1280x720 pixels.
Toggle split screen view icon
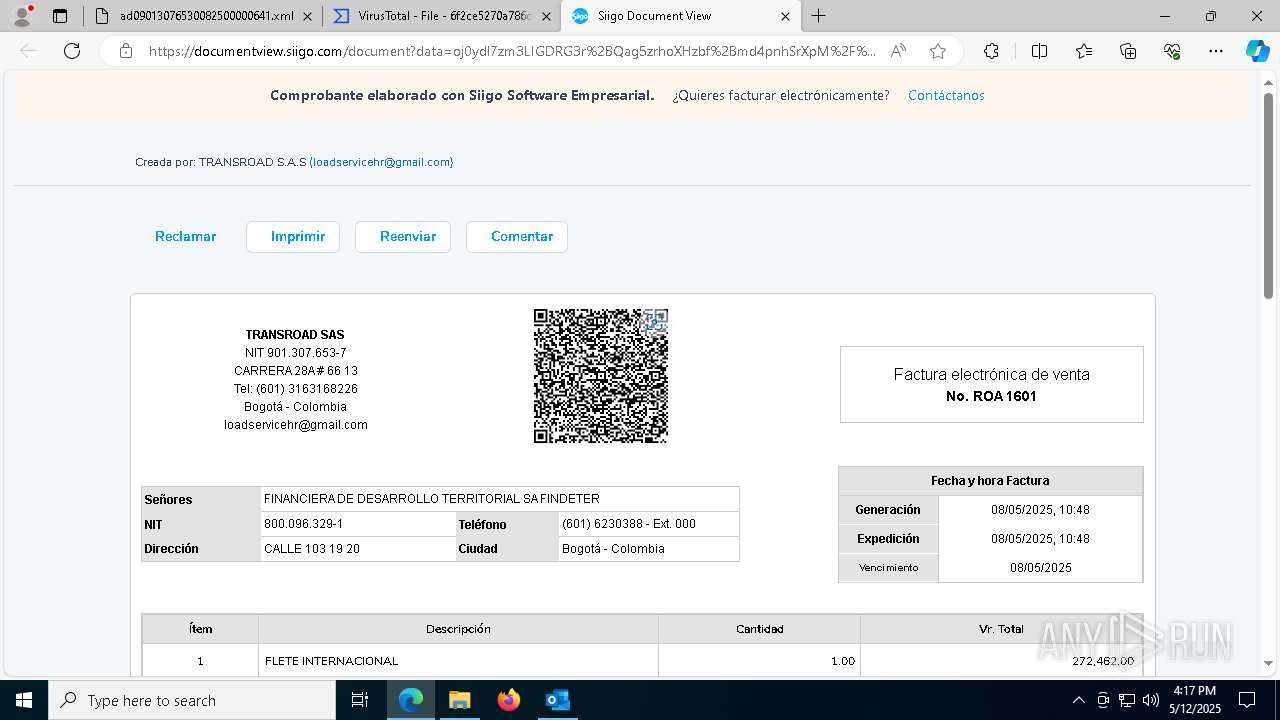pos(1039,51)
